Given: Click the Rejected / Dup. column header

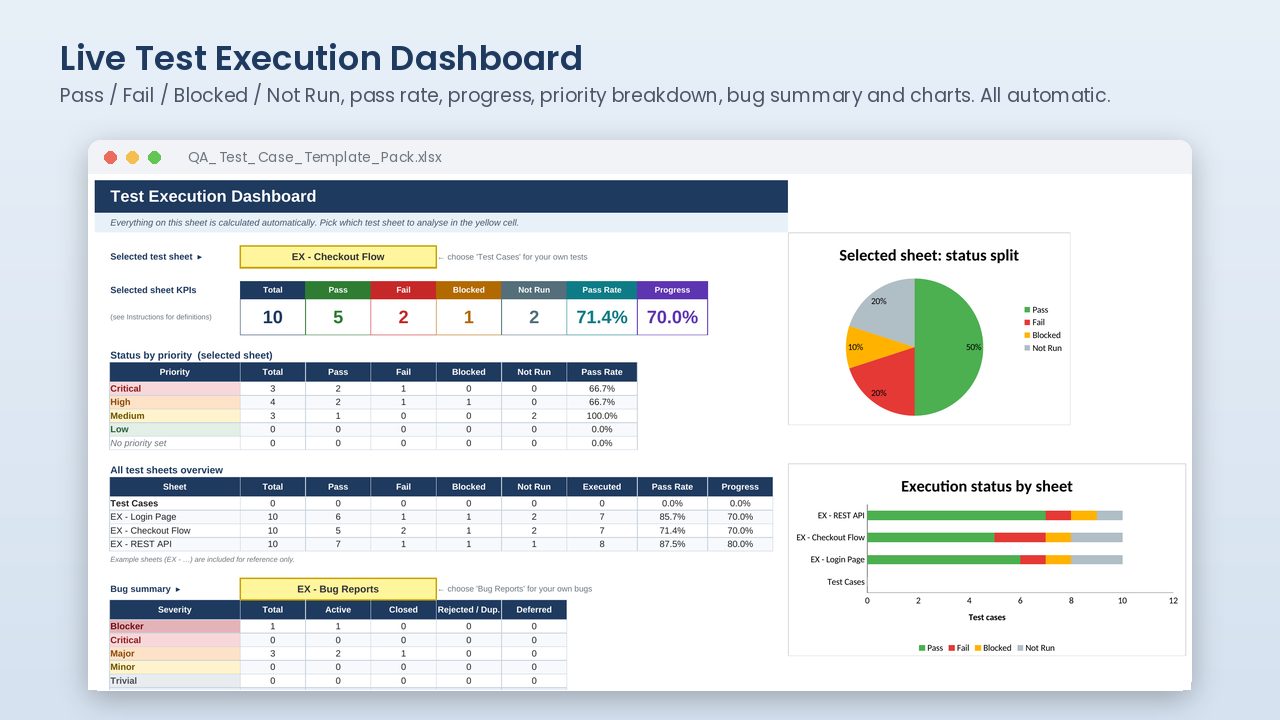Looking at the screenshot, I should (x=468, y=609).
